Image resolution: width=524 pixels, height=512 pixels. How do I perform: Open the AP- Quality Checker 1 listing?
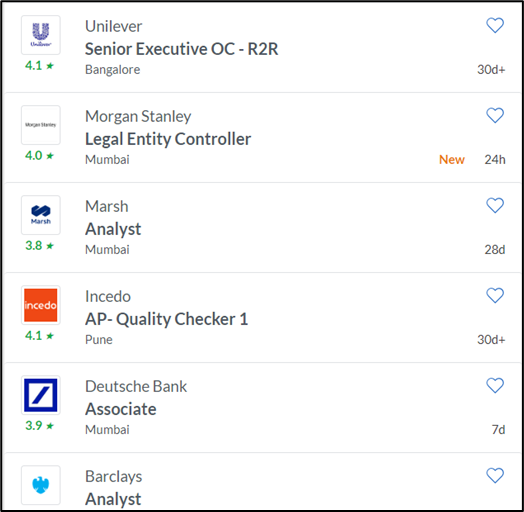(x=166, y=319)
